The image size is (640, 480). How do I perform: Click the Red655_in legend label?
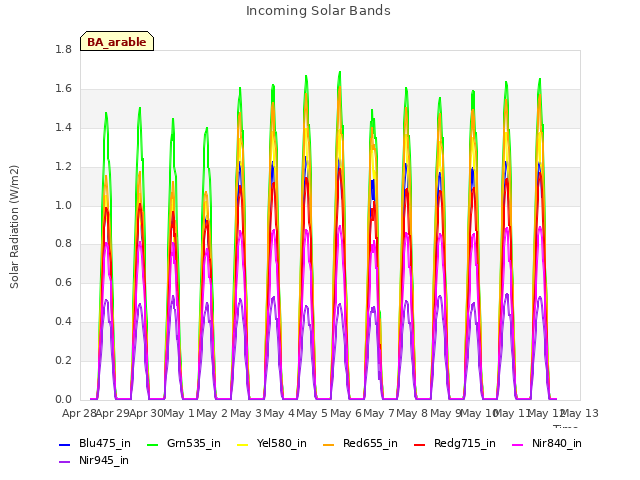click(370, 443)
